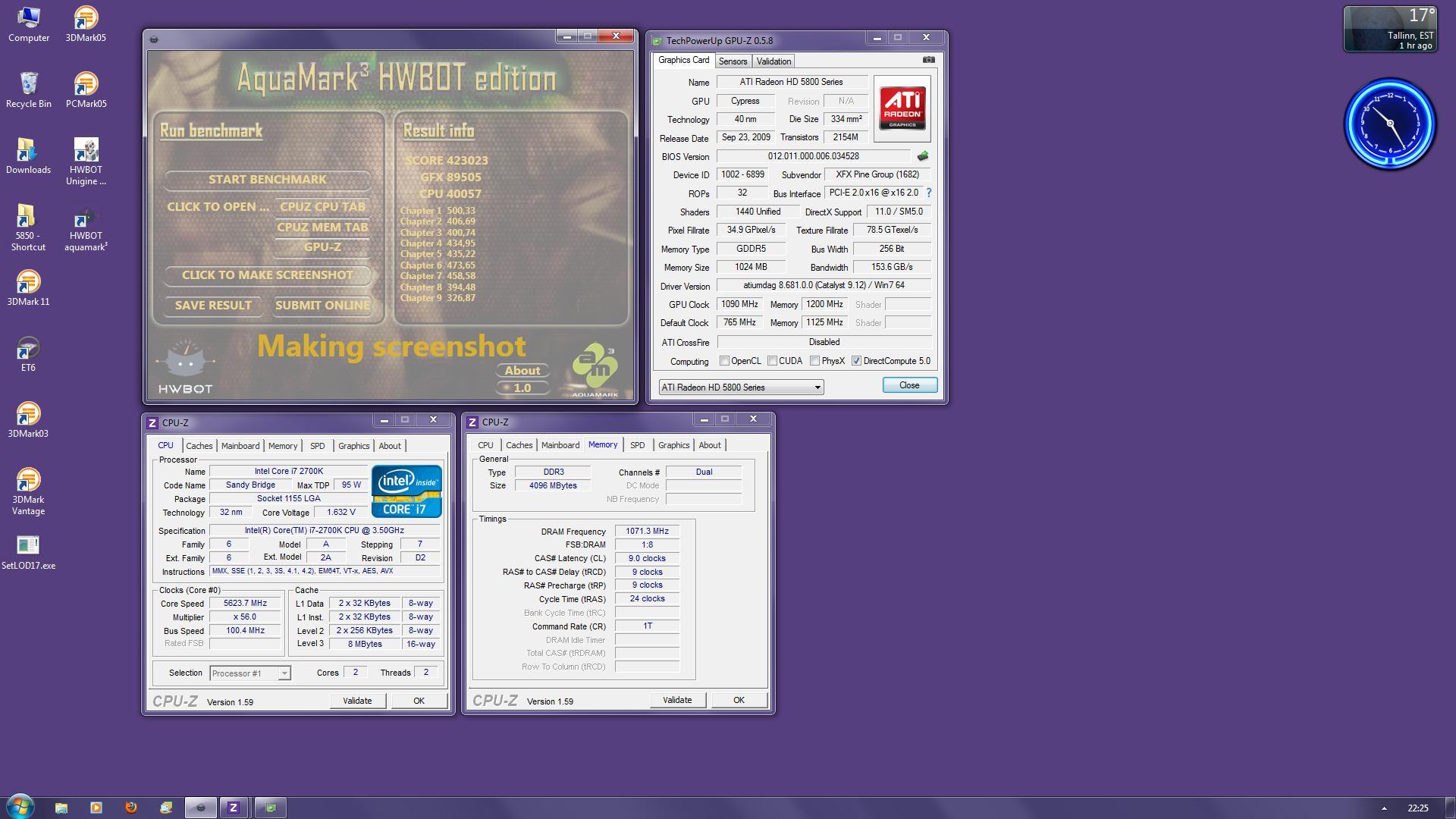Open the 3DMark03 shortcut
The width and height of the screenshot is (1456, 819).
tap(29, 420)
